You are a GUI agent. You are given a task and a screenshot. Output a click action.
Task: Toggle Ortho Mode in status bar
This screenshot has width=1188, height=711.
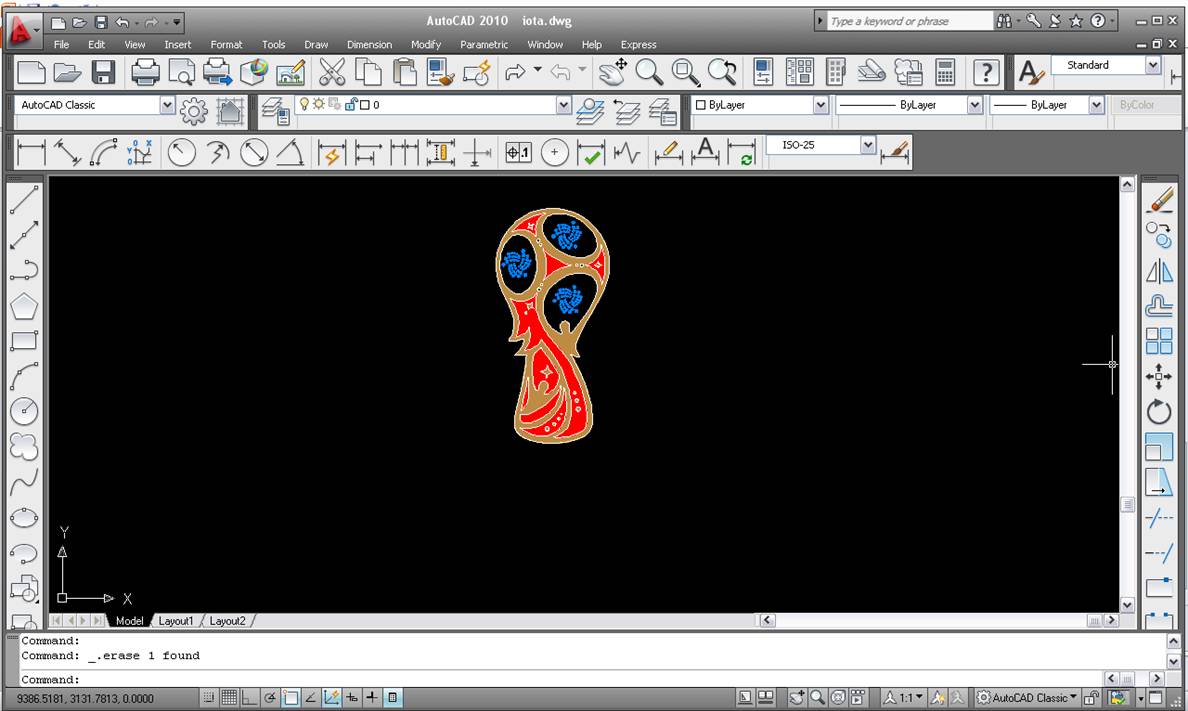[x=249, y=697]
